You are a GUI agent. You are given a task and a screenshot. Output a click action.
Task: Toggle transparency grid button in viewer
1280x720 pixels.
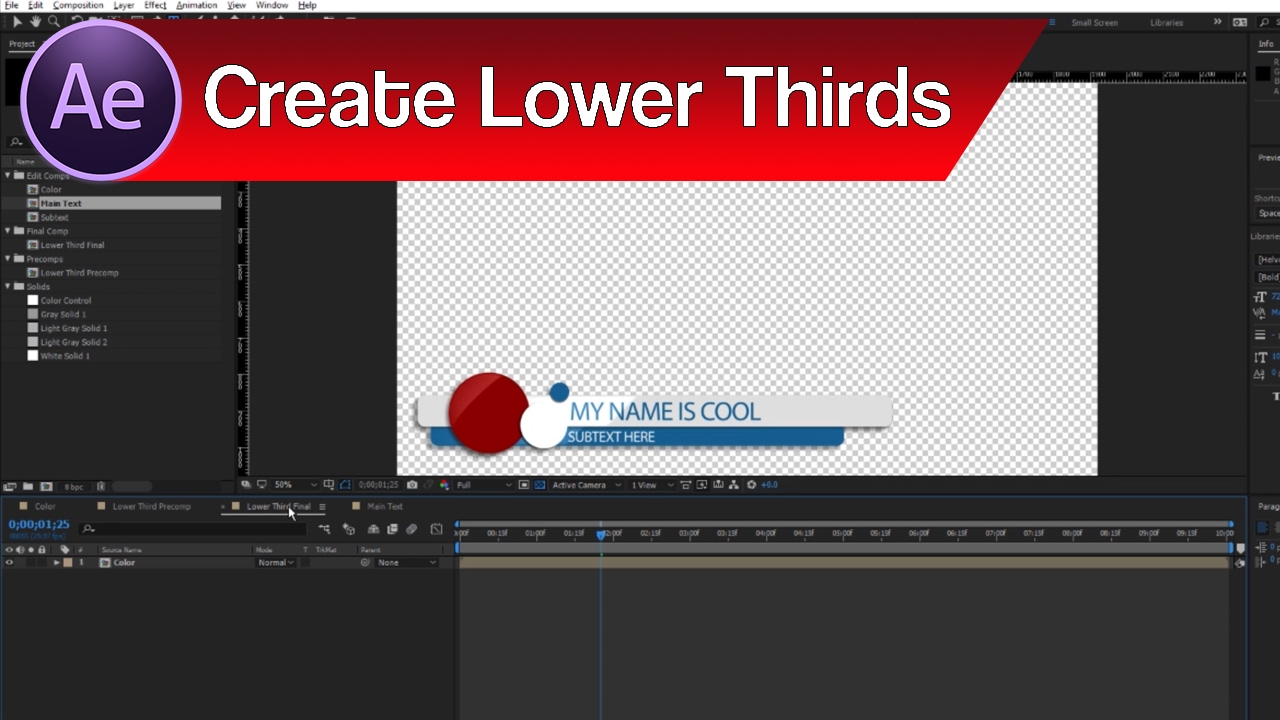[x=540, y=485]
